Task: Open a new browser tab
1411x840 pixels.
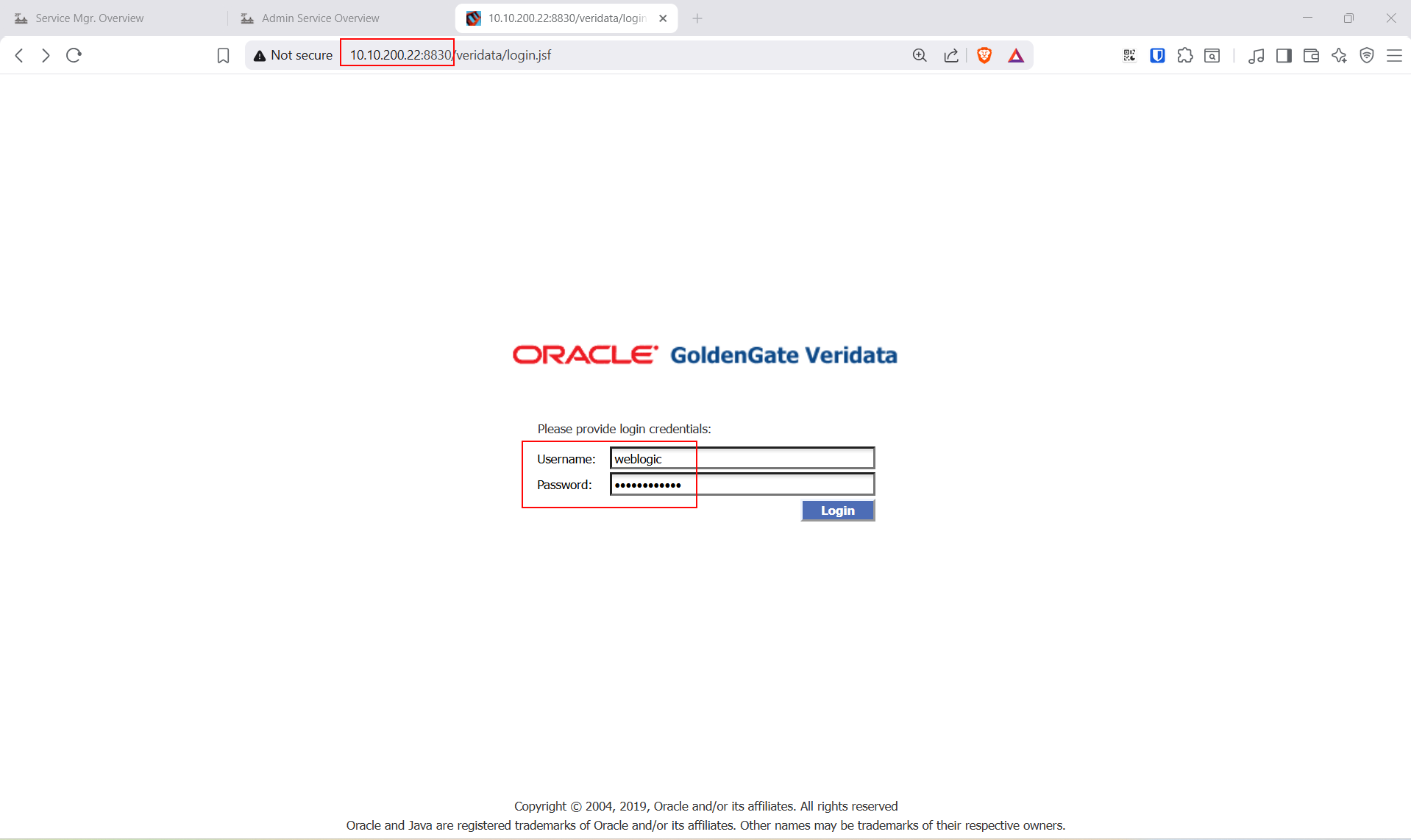Action: pos(697,18)
